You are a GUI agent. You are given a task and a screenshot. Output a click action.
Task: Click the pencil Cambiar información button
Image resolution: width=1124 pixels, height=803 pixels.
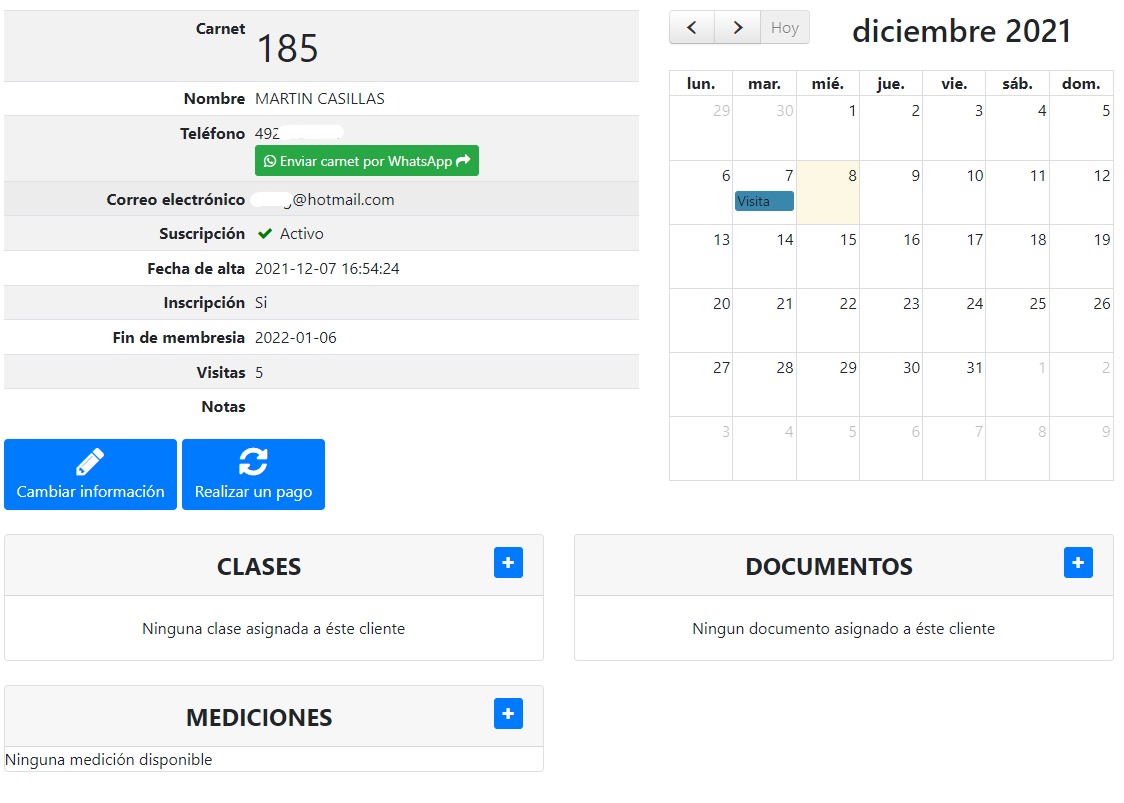[x=90, y=475]
